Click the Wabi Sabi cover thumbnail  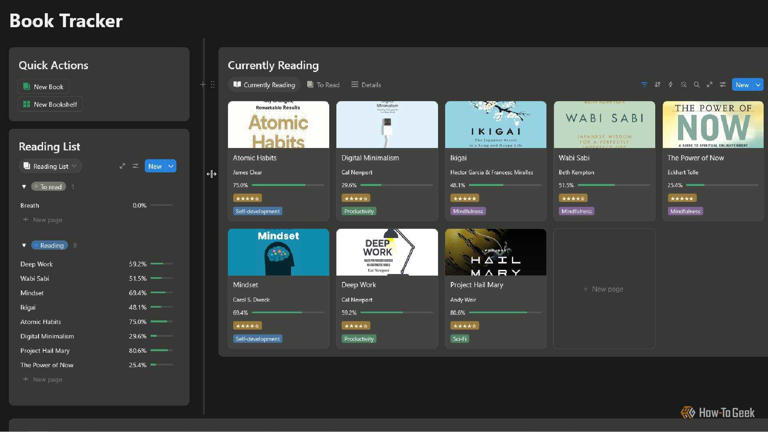pyautogui.click(x=604, y=124)
